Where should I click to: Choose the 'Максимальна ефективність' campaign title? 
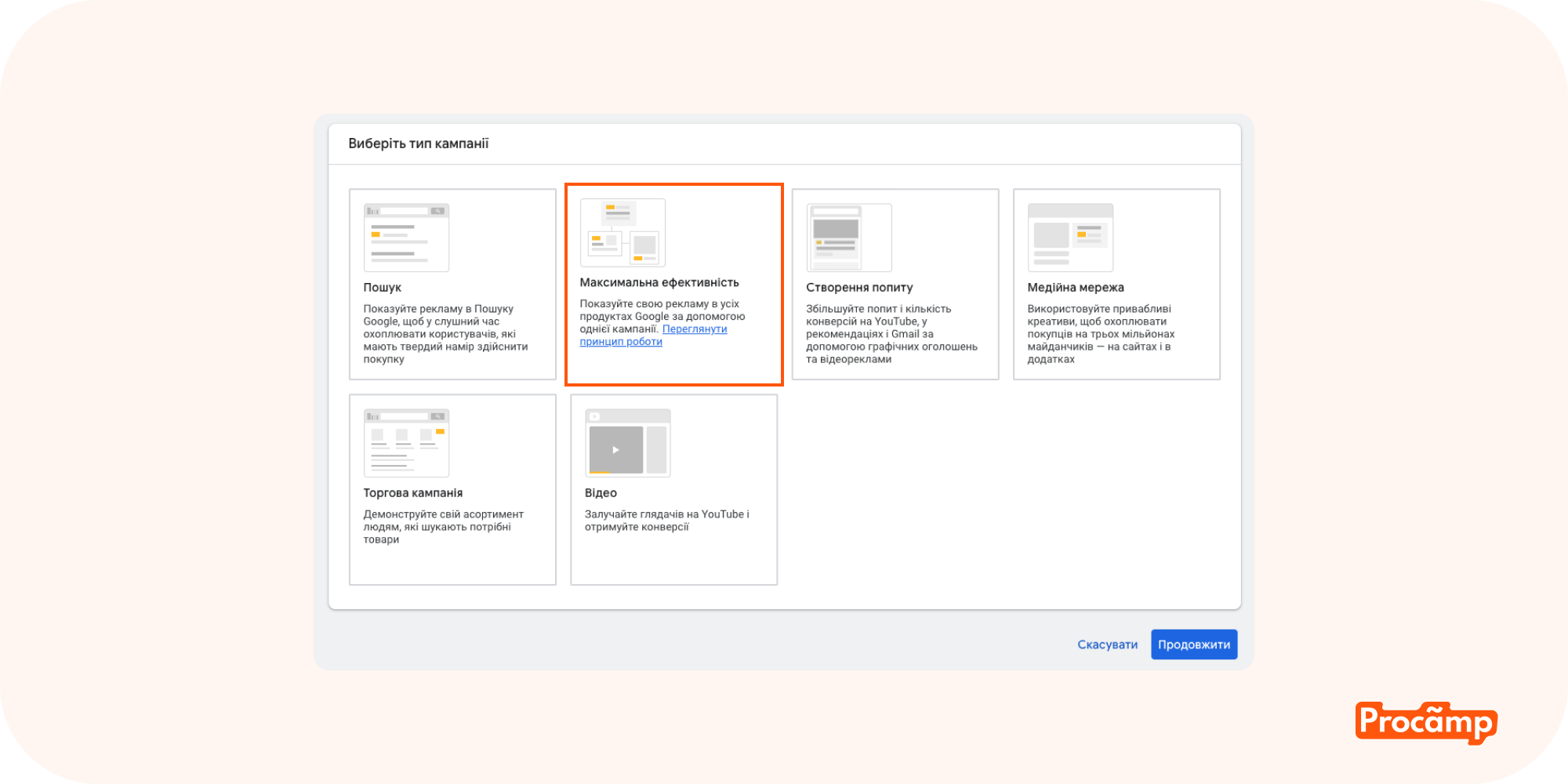coord(659,282)
